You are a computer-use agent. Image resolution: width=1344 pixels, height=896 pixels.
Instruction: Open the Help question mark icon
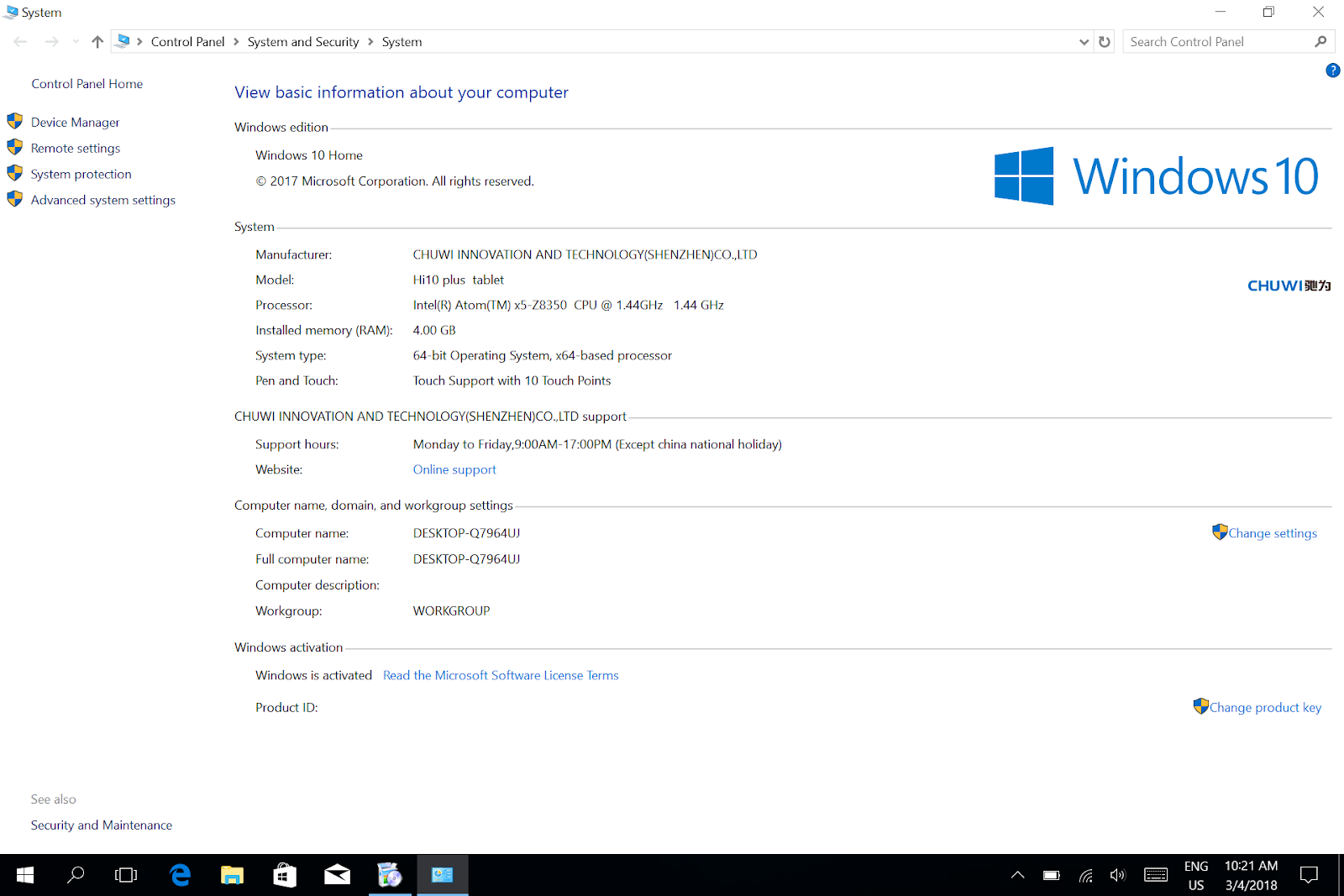click(1333, 71)
